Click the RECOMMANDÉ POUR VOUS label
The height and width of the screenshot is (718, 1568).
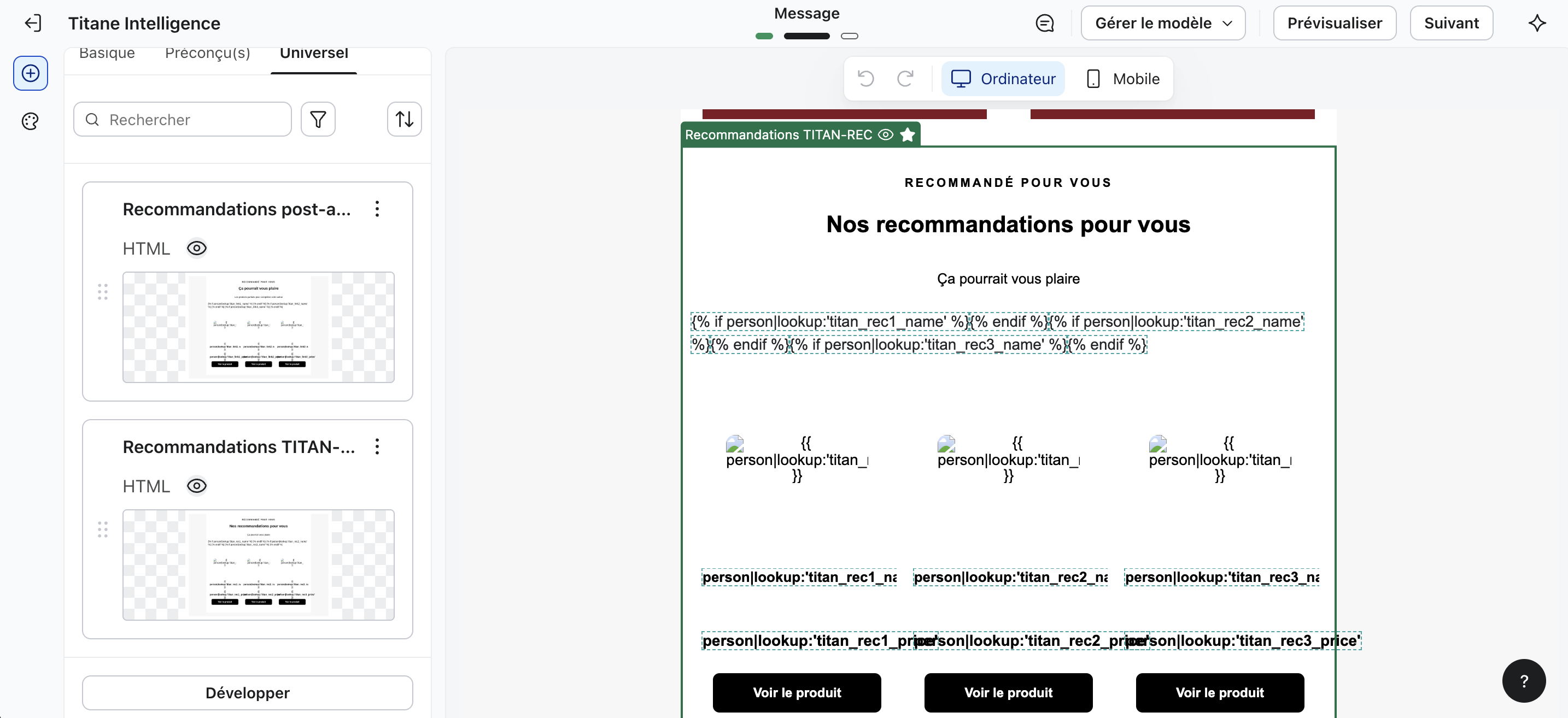pyautogui.click(x=1008, y=183)
